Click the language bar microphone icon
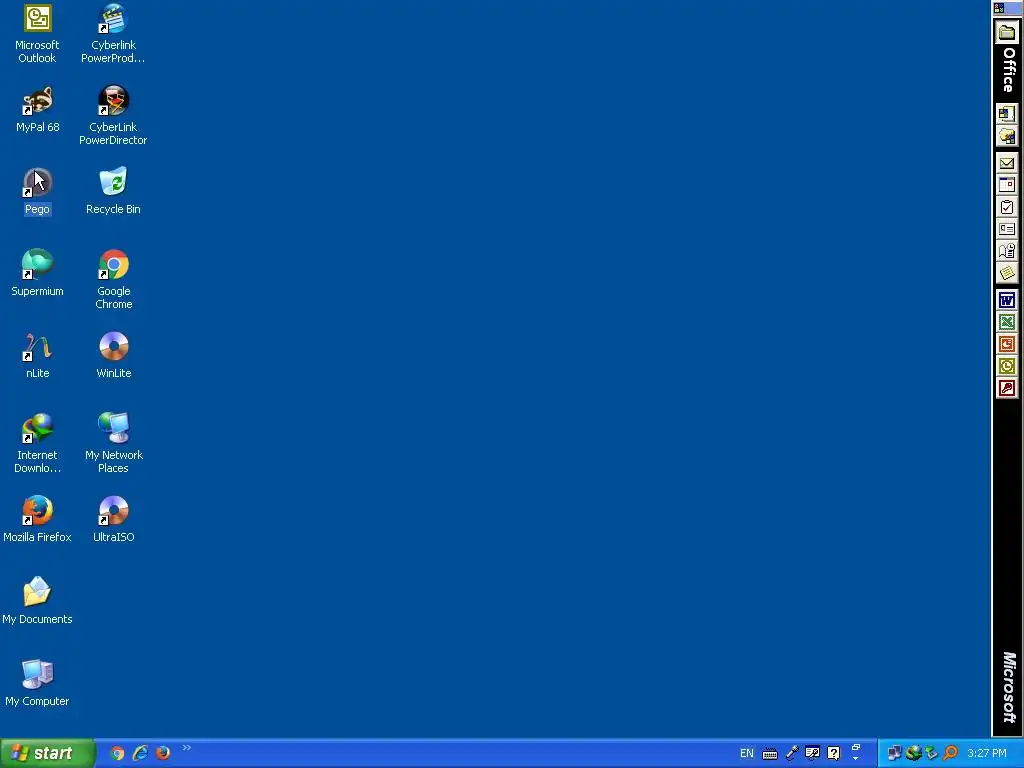 coord(792,753)
